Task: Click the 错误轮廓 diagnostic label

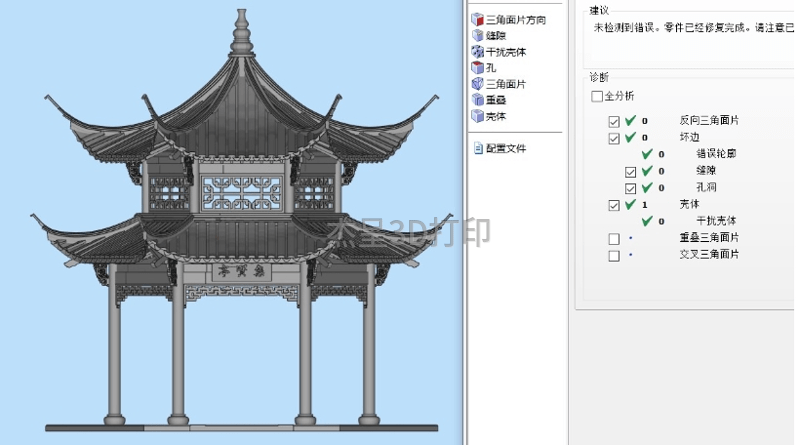Action: click(716, 155)
